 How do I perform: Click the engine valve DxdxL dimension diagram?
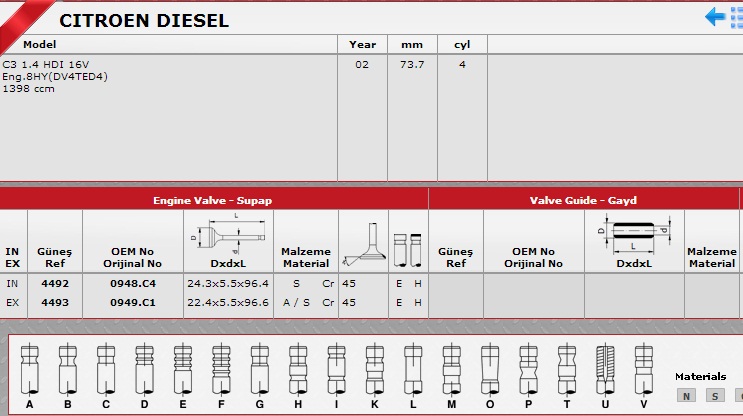coord(227,236)
